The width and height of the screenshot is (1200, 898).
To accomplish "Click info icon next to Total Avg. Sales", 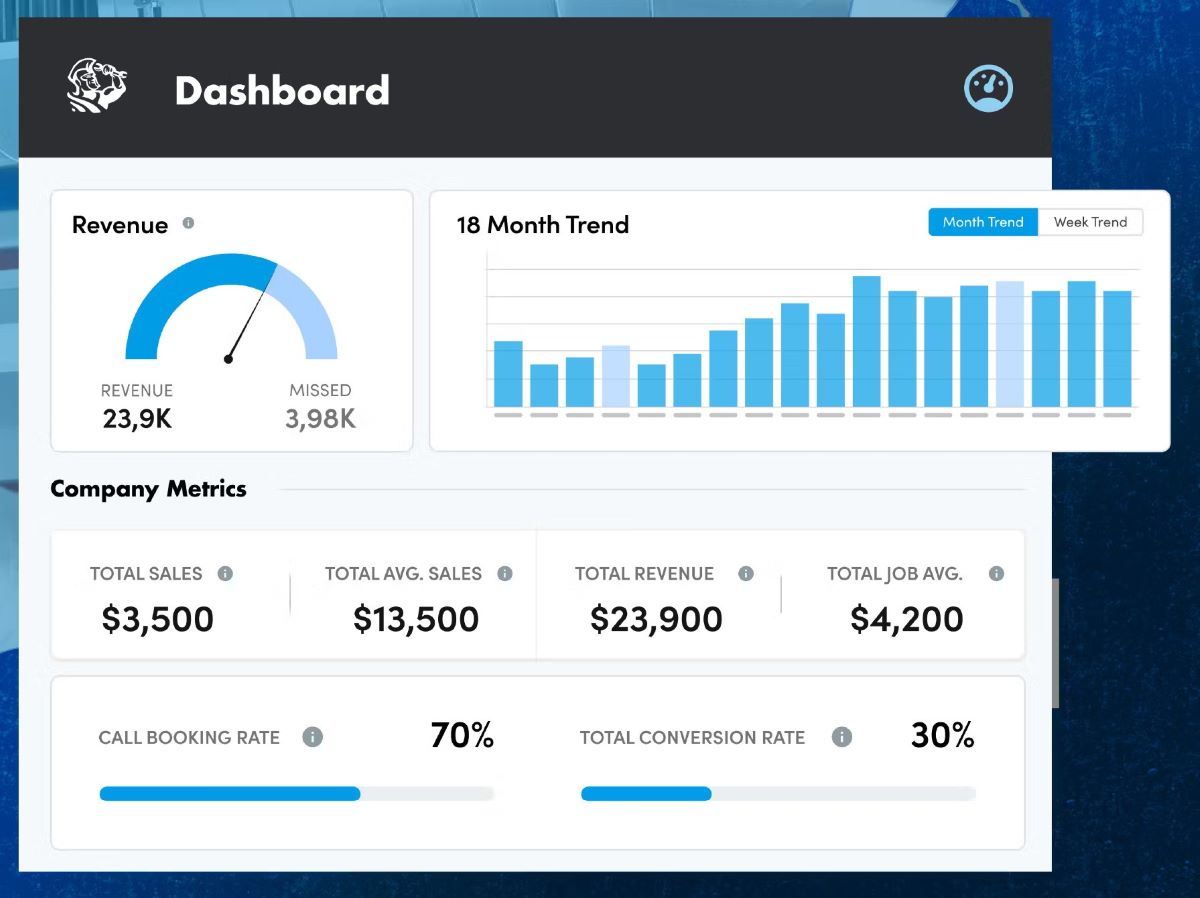I will coord(505,574).
